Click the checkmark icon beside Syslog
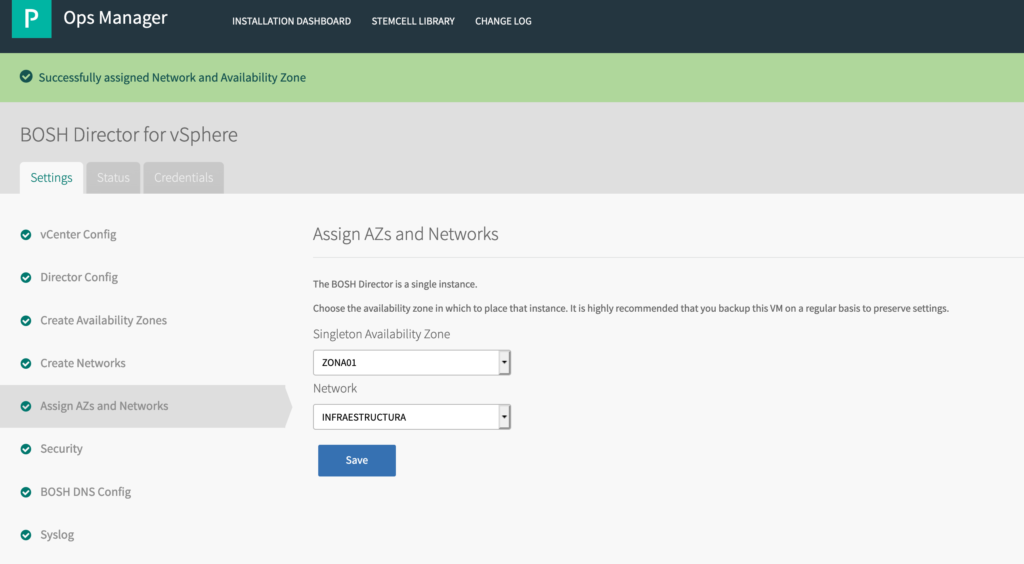Screen dimensions: 1024x564 (26, 535)
